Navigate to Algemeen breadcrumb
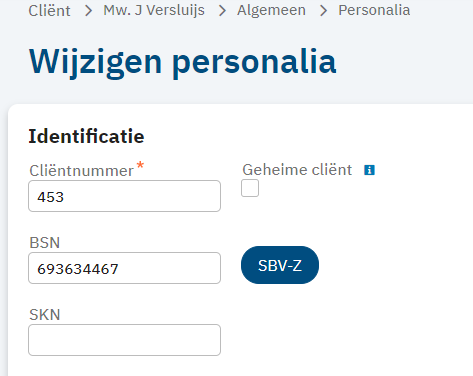 tap(271, 10)
